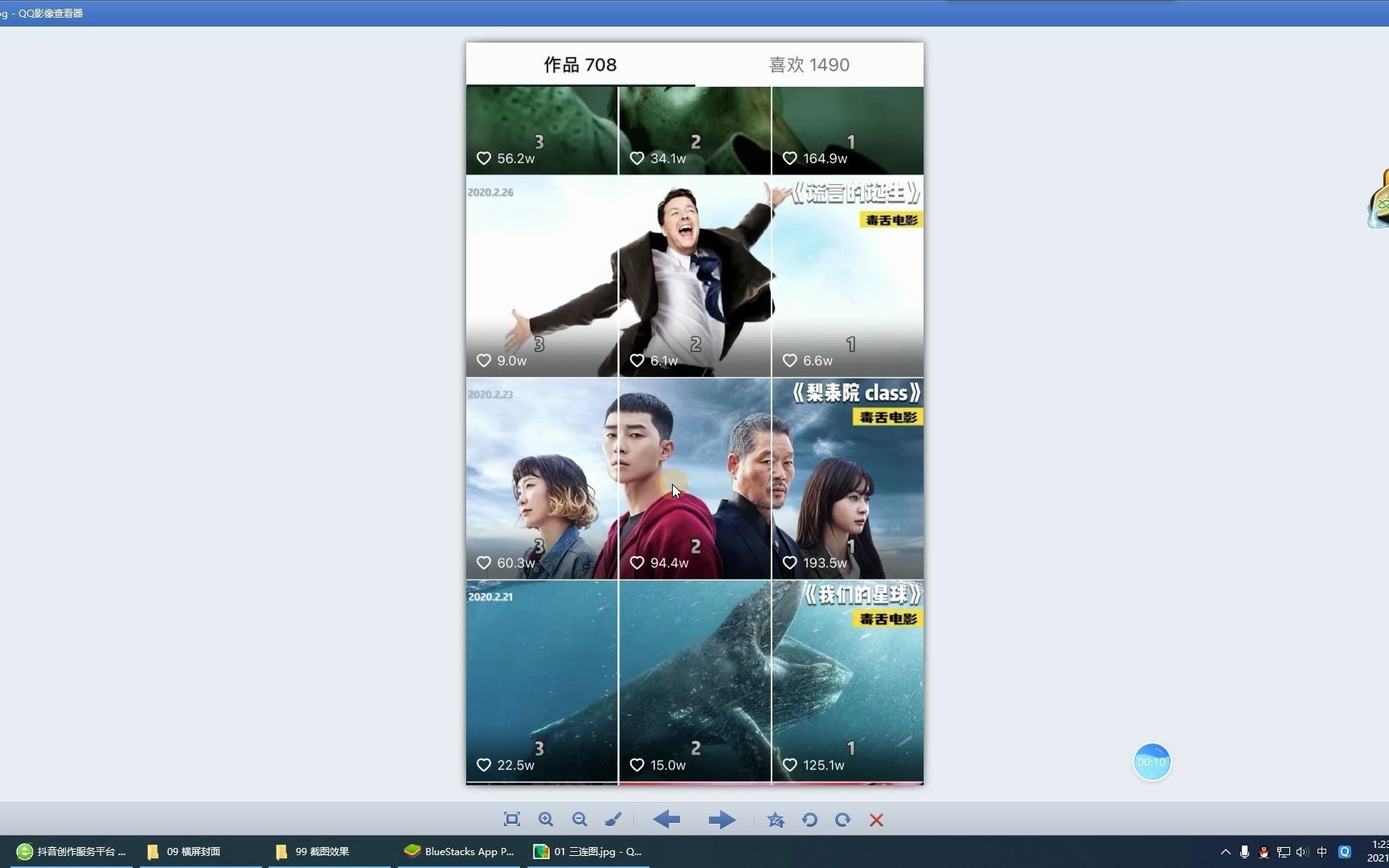1389x868 pixels.
Task: Open network status tray icon
Action: point(1283,852)
